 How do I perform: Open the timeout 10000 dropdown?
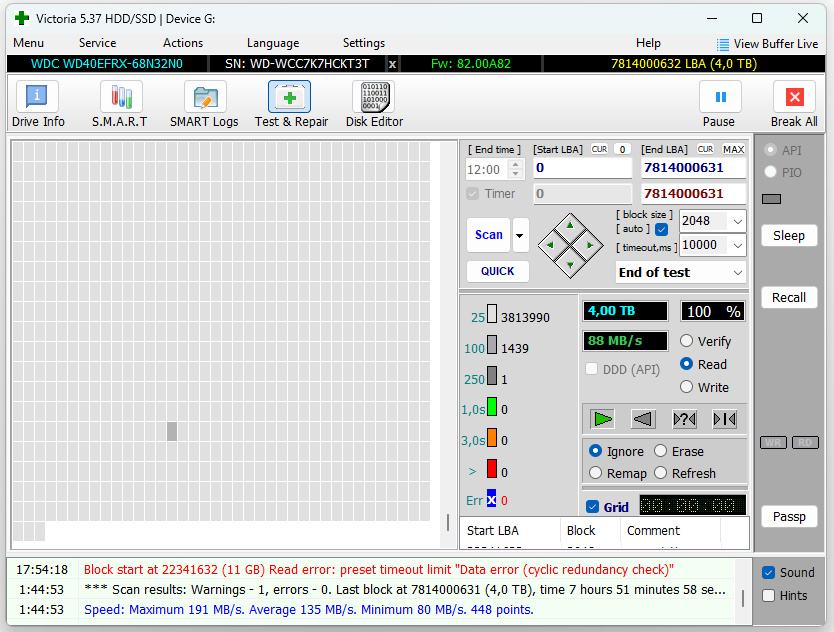(x=737, y=245)
